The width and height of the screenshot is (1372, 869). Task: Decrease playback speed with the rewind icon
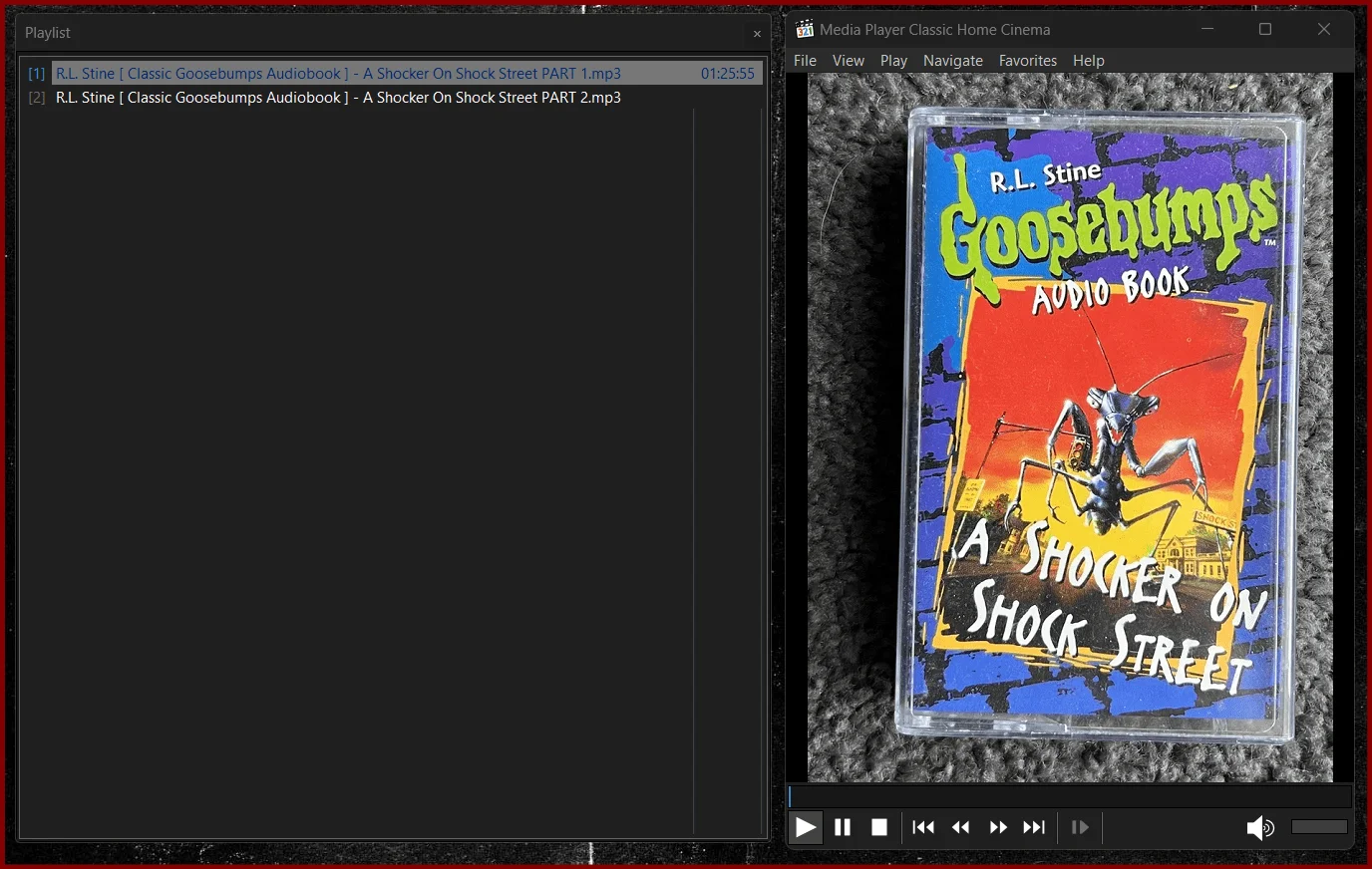coord(961,827)
